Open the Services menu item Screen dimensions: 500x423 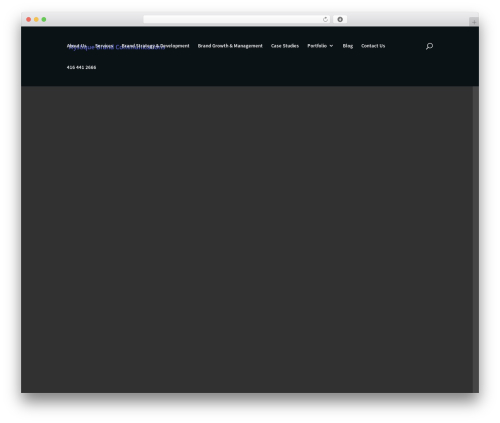(x=104, y=46)
